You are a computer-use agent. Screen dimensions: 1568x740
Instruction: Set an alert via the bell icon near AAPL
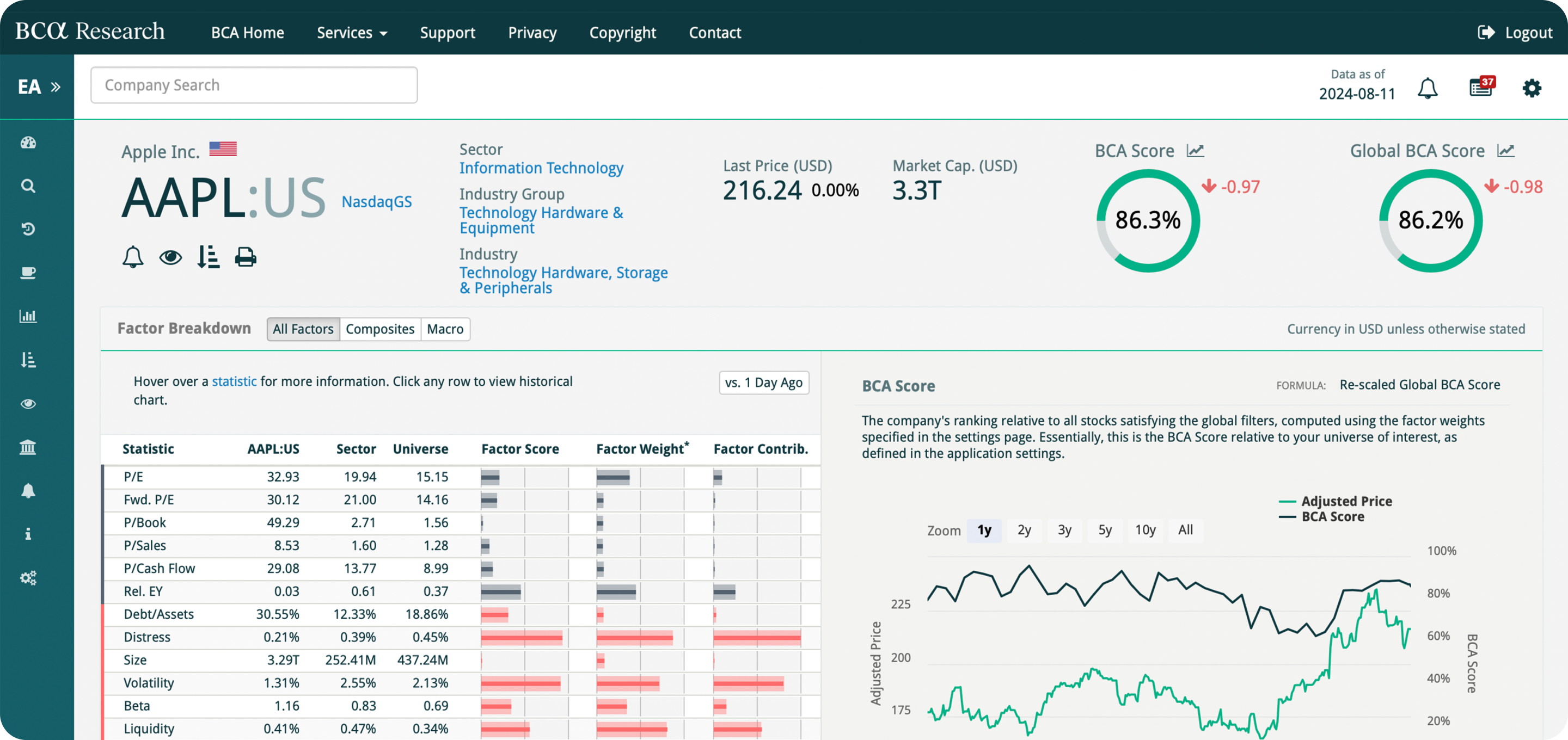point(133,256)
